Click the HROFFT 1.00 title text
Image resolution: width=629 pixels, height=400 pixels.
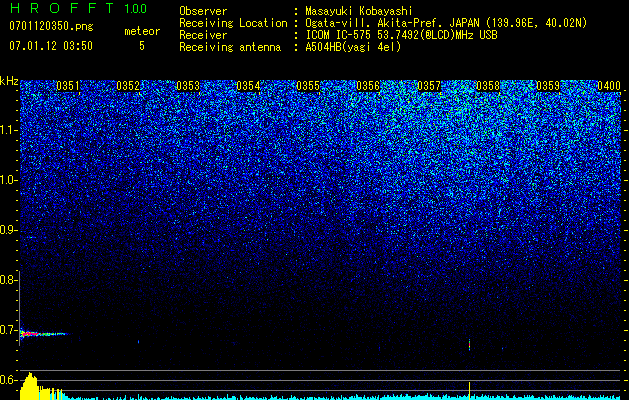pyautogui.click(x=78, y=8)
